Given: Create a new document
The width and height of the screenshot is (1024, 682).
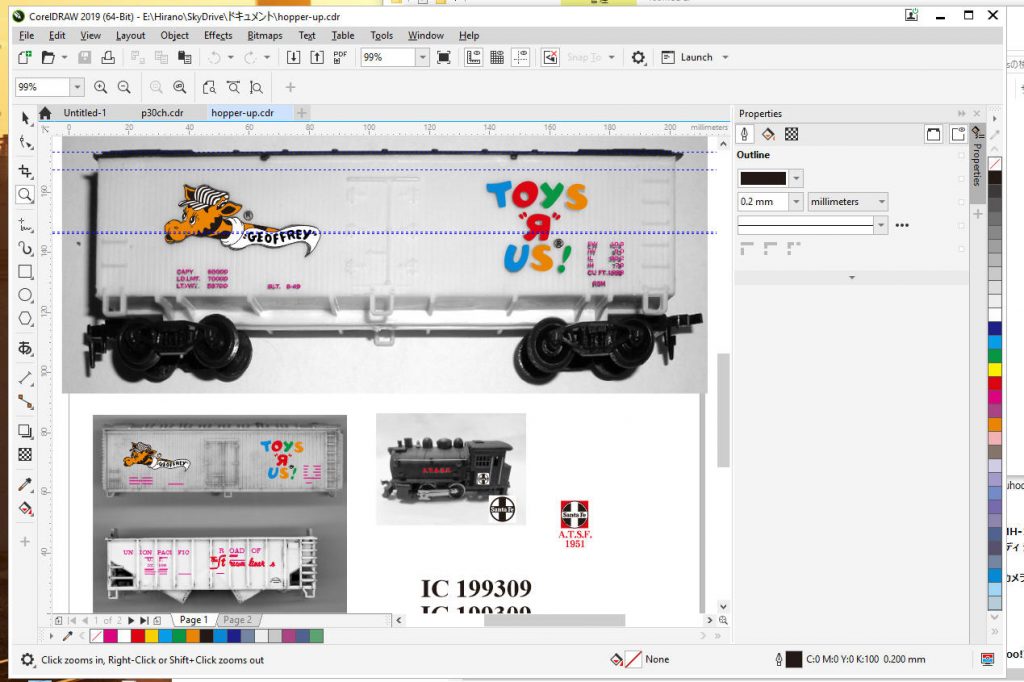Looking at the screenshot, I should [25, 57].
